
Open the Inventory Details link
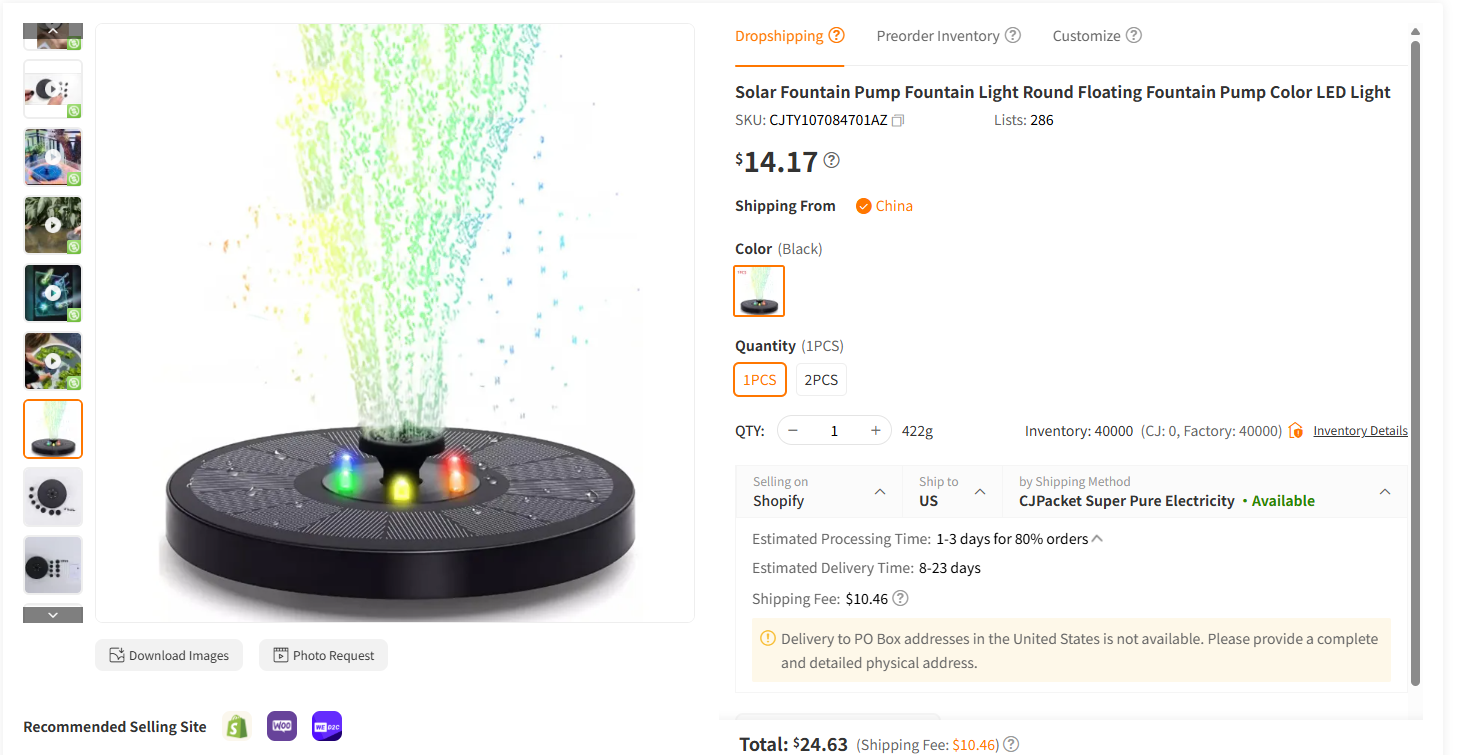point(1360,430)
